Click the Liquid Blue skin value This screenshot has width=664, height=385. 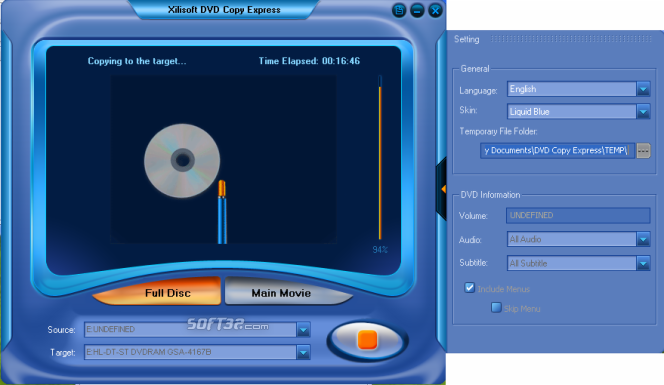tap(529, 112)
